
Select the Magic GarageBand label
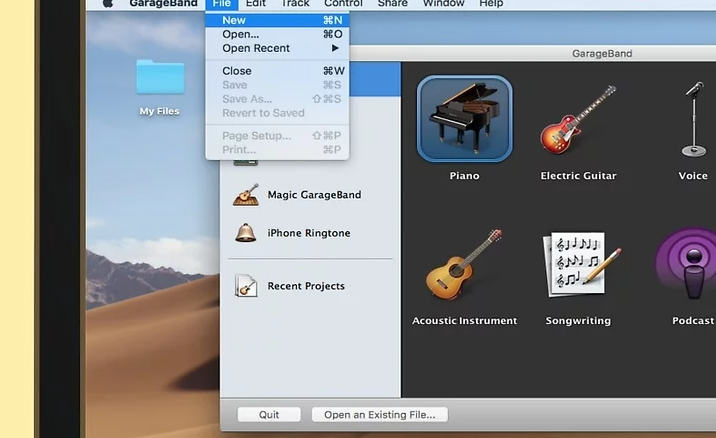coord(314,195)
